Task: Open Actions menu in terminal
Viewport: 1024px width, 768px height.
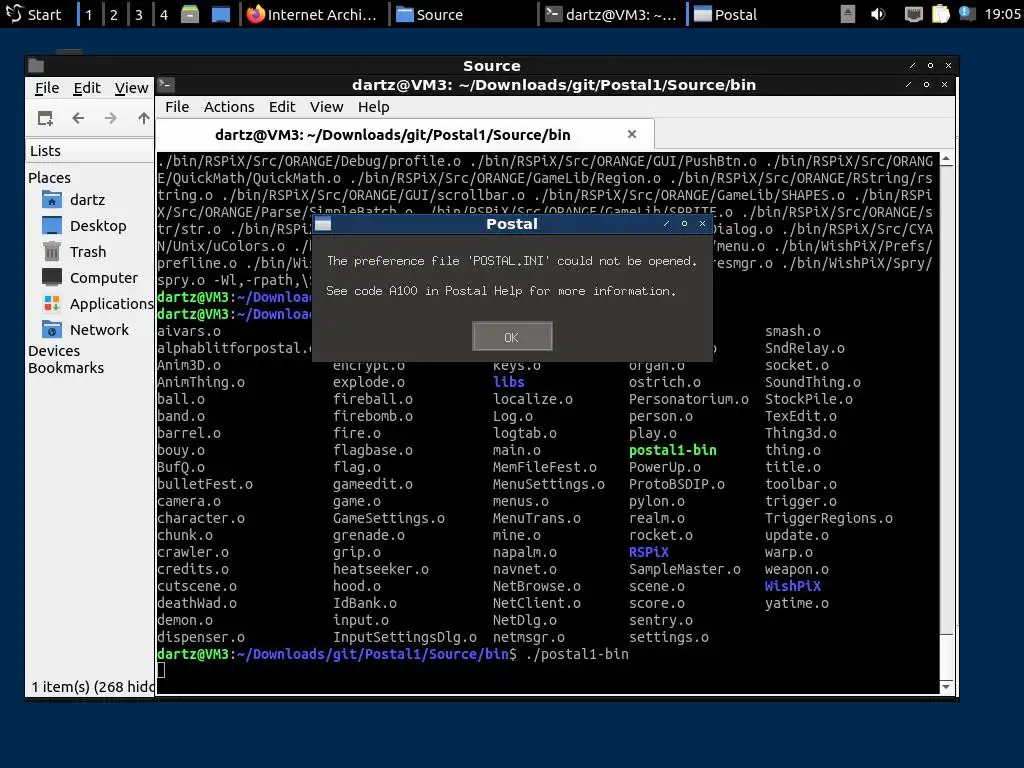Action: click(229, 107)
